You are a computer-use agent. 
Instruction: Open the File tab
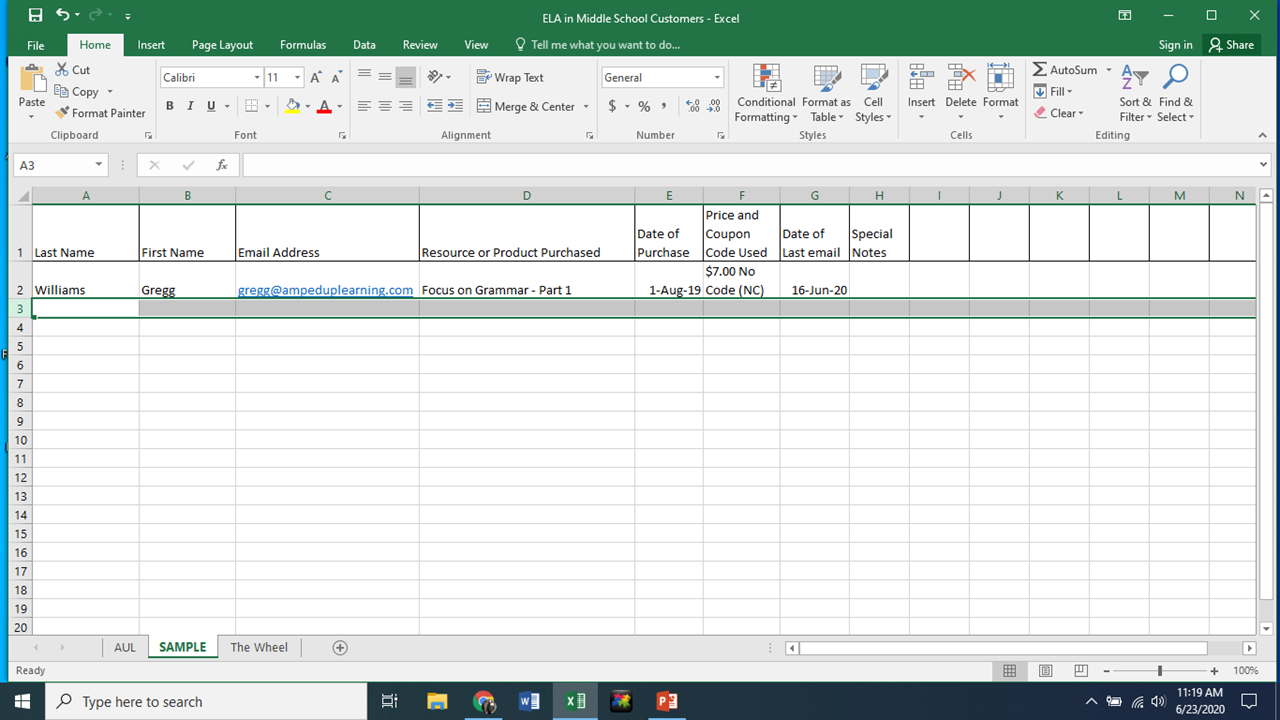click(36, 45)
